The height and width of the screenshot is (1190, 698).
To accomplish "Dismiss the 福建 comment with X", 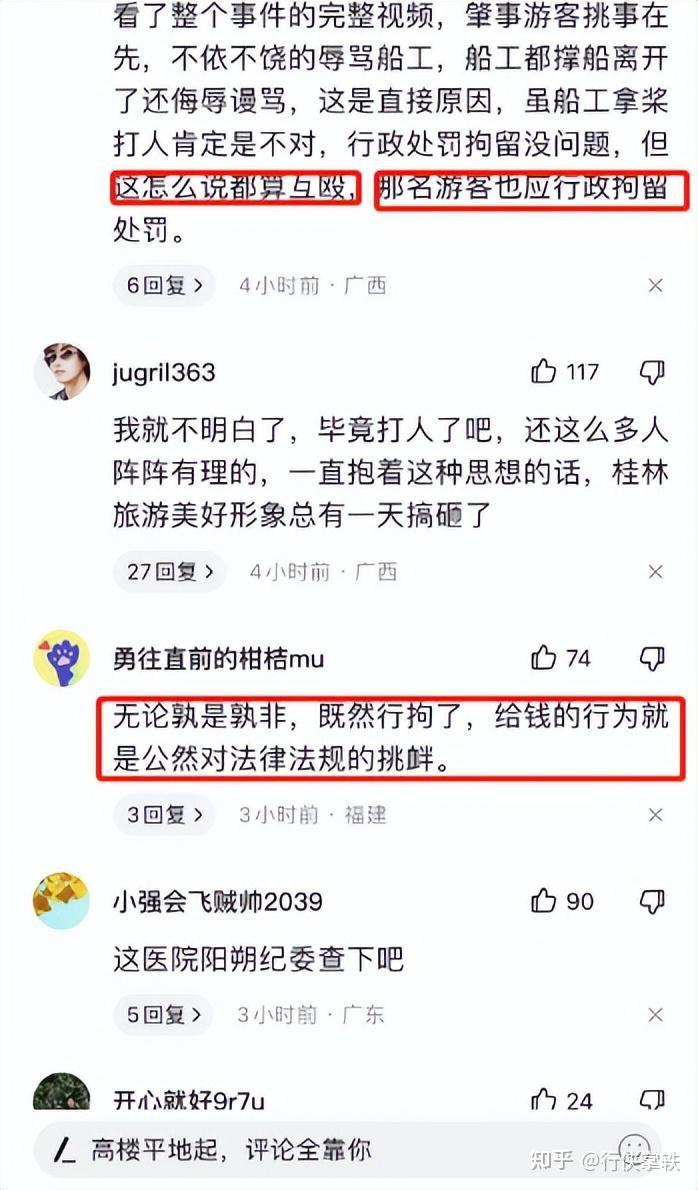I will [656, 815].
